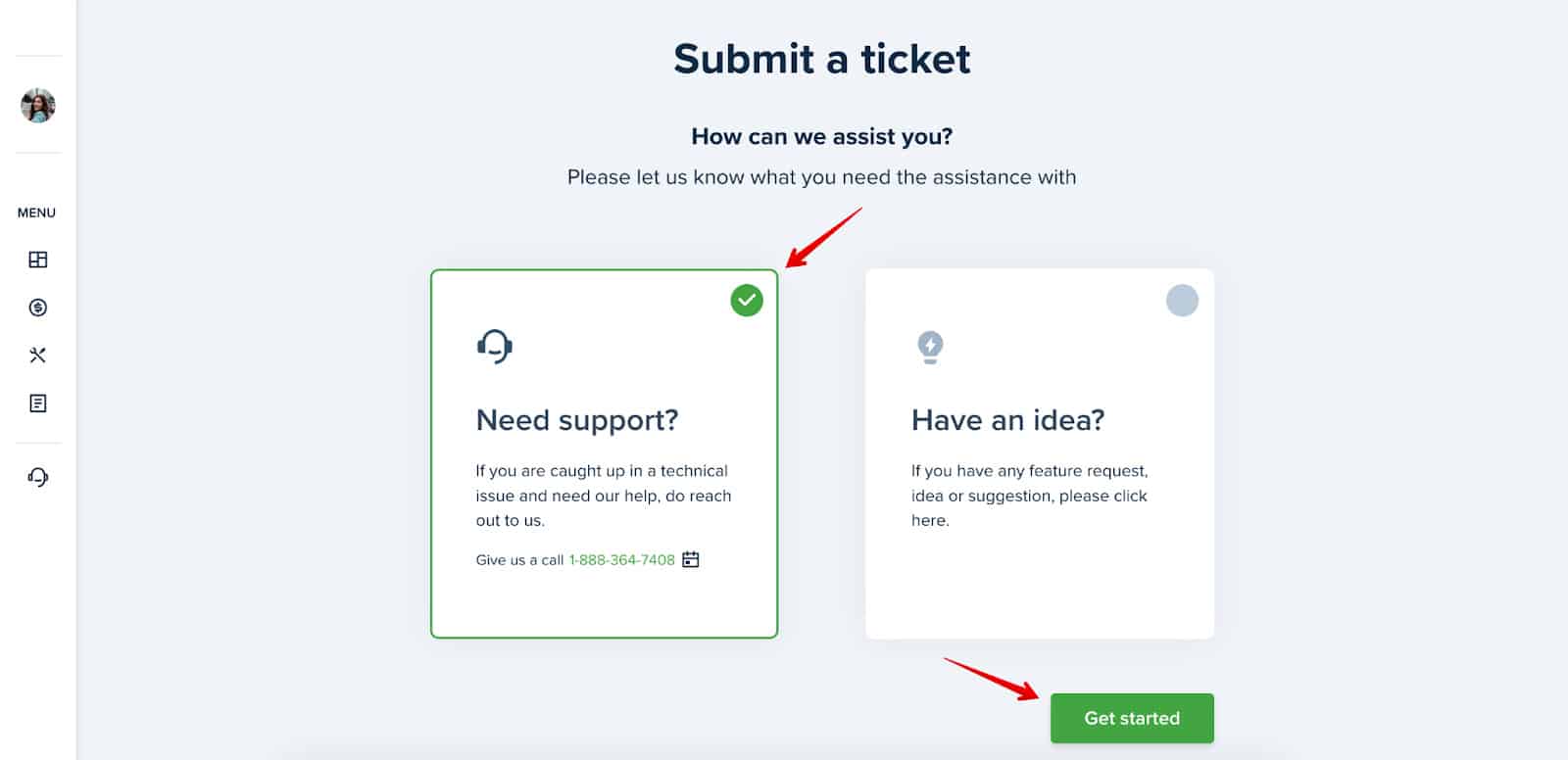Click the headset icon in Need support card
This screenshot has height=760, width=1568.
point(495,346)
